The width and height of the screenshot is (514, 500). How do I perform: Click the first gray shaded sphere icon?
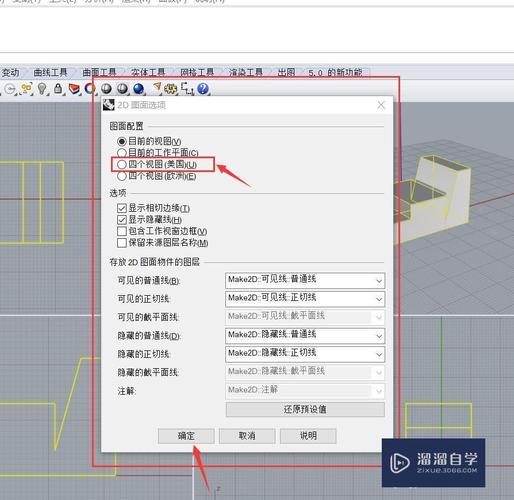tap(106, 89)
